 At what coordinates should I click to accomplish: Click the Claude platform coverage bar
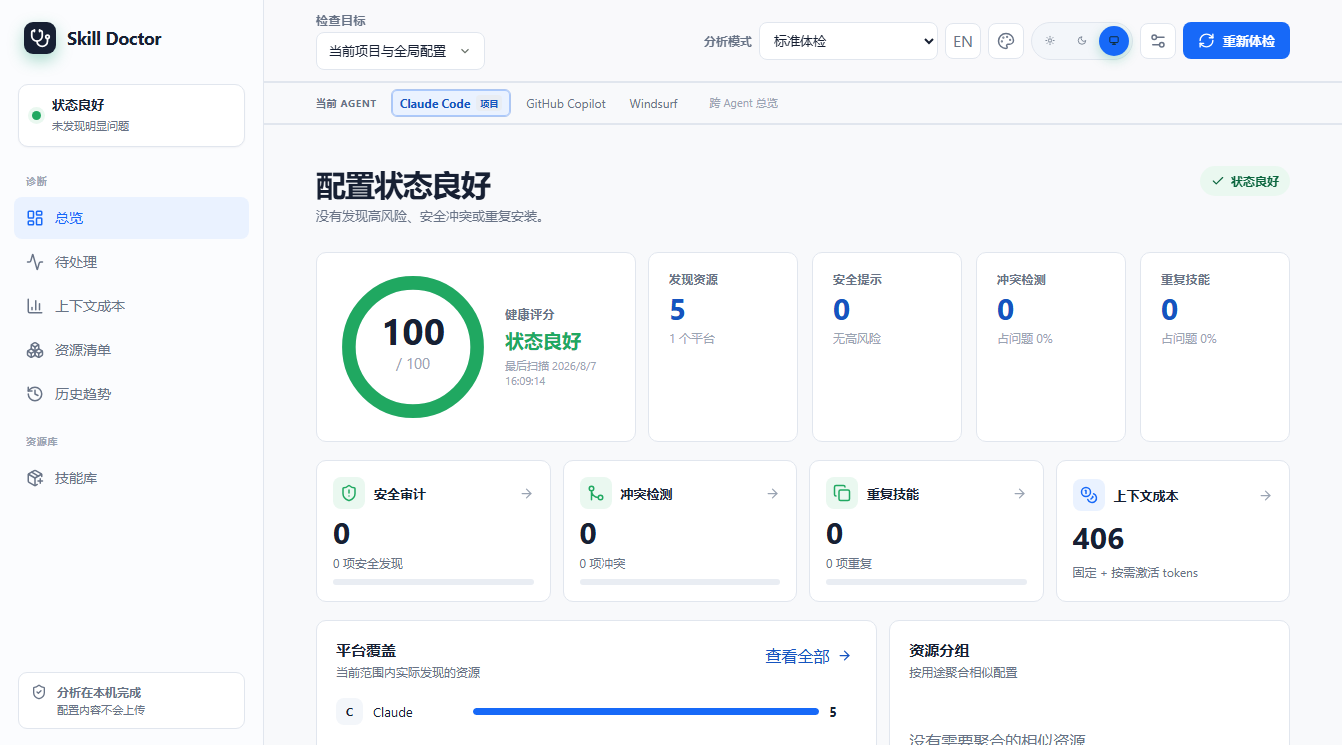(646, 712)
